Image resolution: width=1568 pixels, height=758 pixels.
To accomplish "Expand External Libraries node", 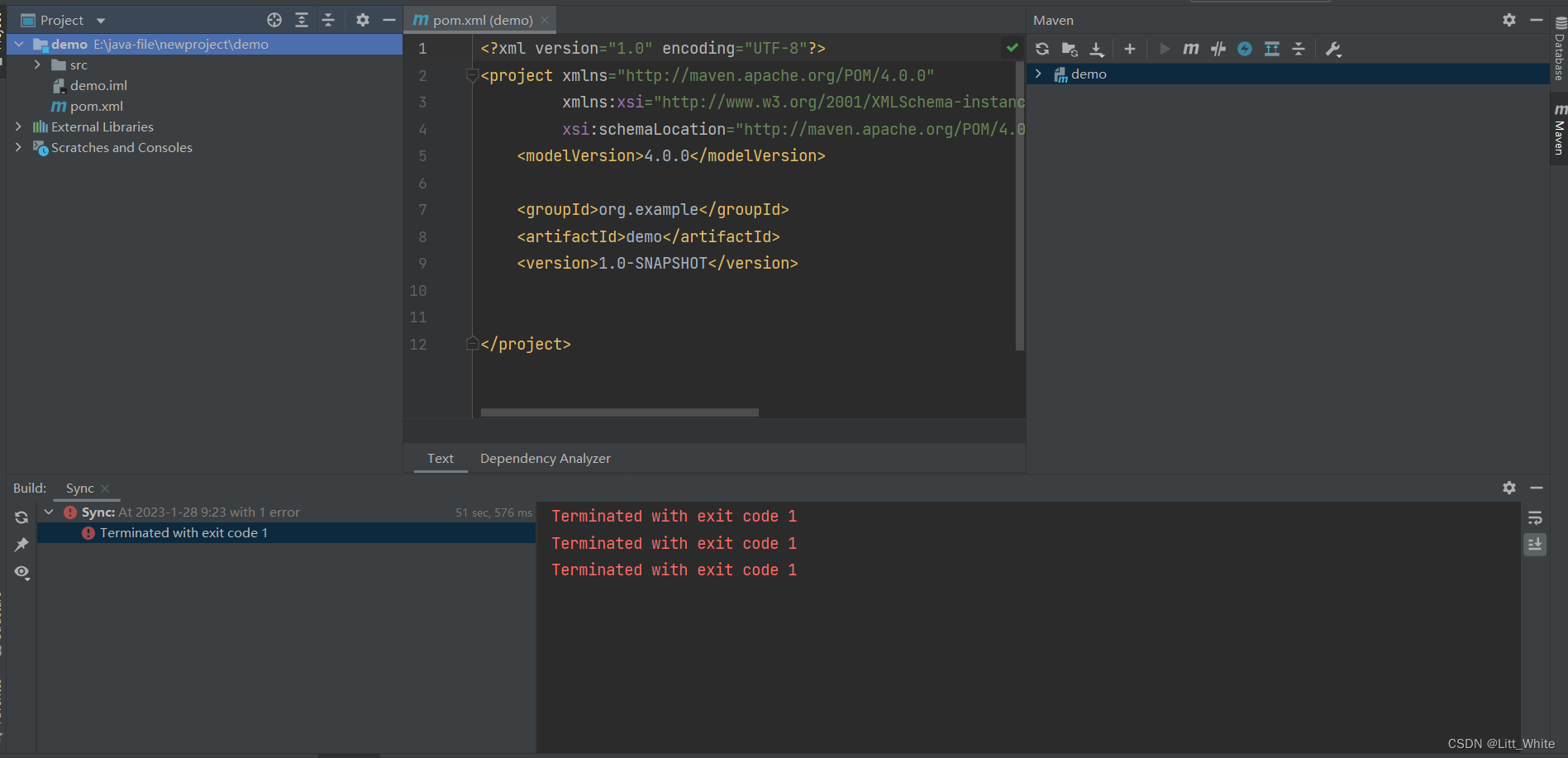I will pos(18,126).
